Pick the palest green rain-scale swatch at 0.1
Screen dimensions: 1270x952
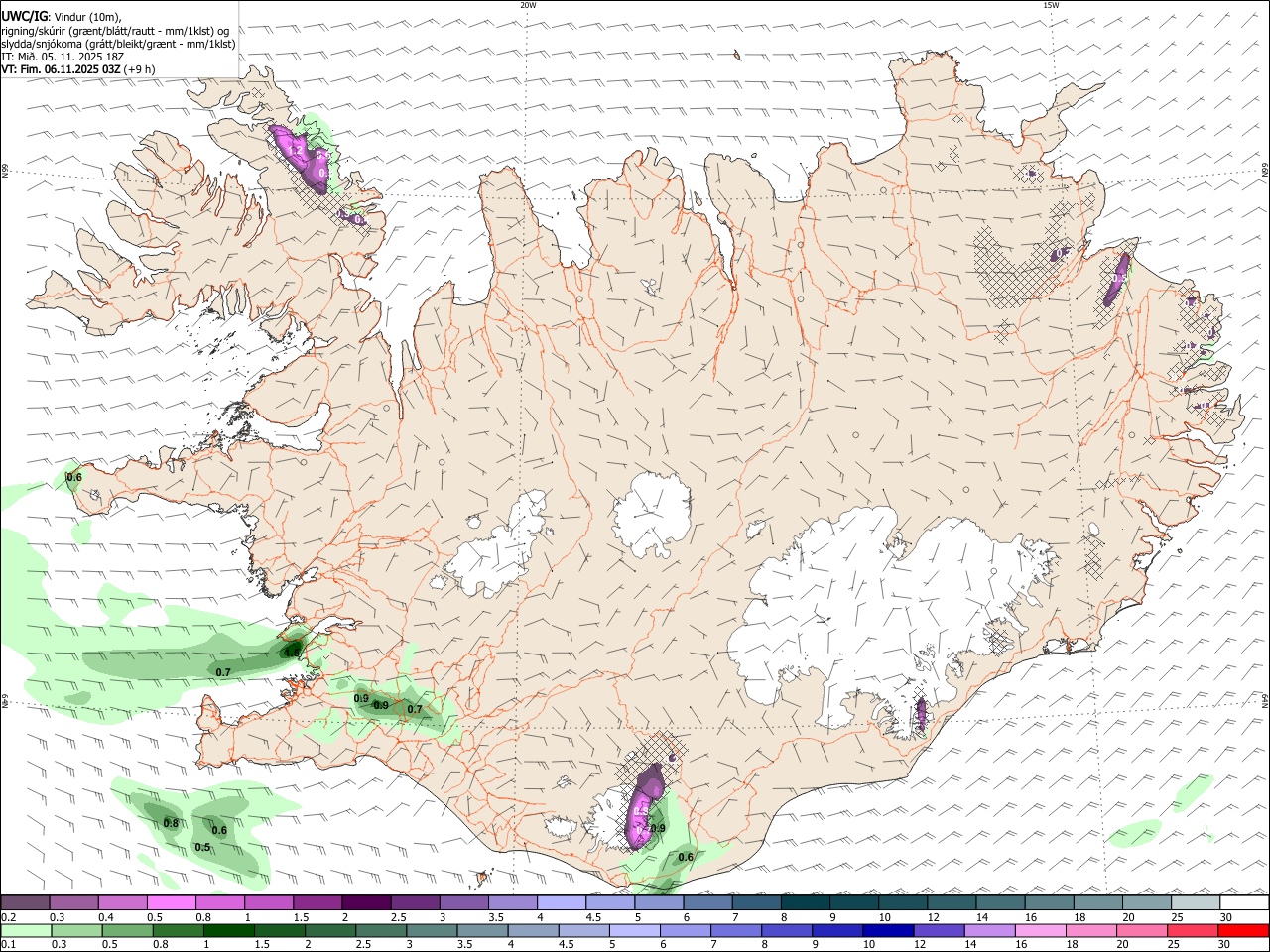26,931
